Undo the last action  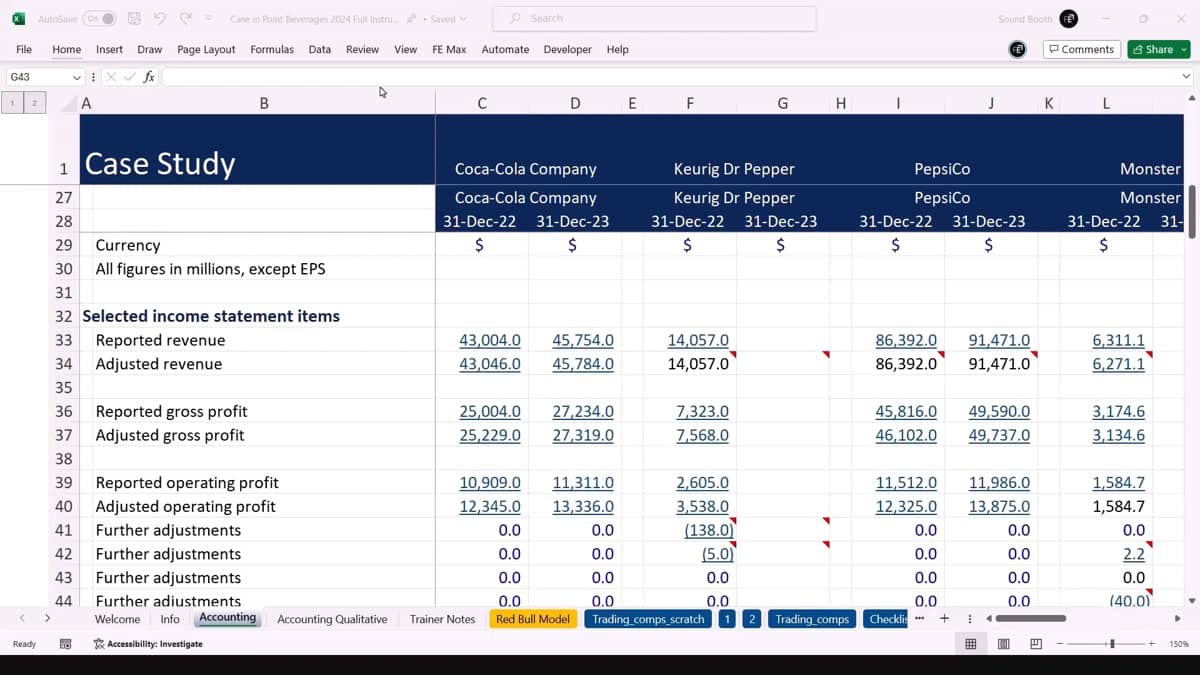pyautogui.click(x=160, y=19)
